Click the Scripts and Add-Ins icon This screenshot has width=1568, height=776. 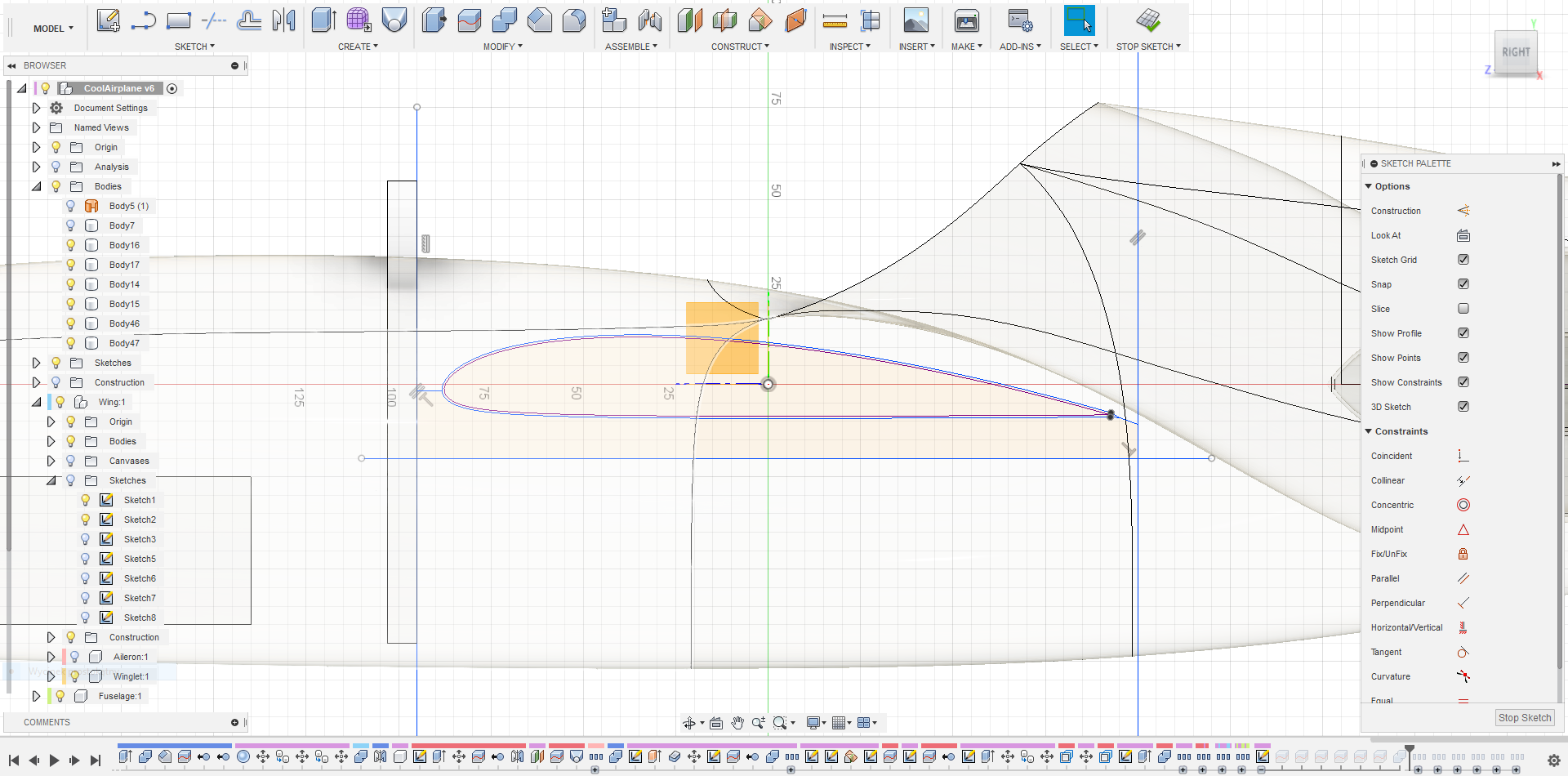(1020, 20)
